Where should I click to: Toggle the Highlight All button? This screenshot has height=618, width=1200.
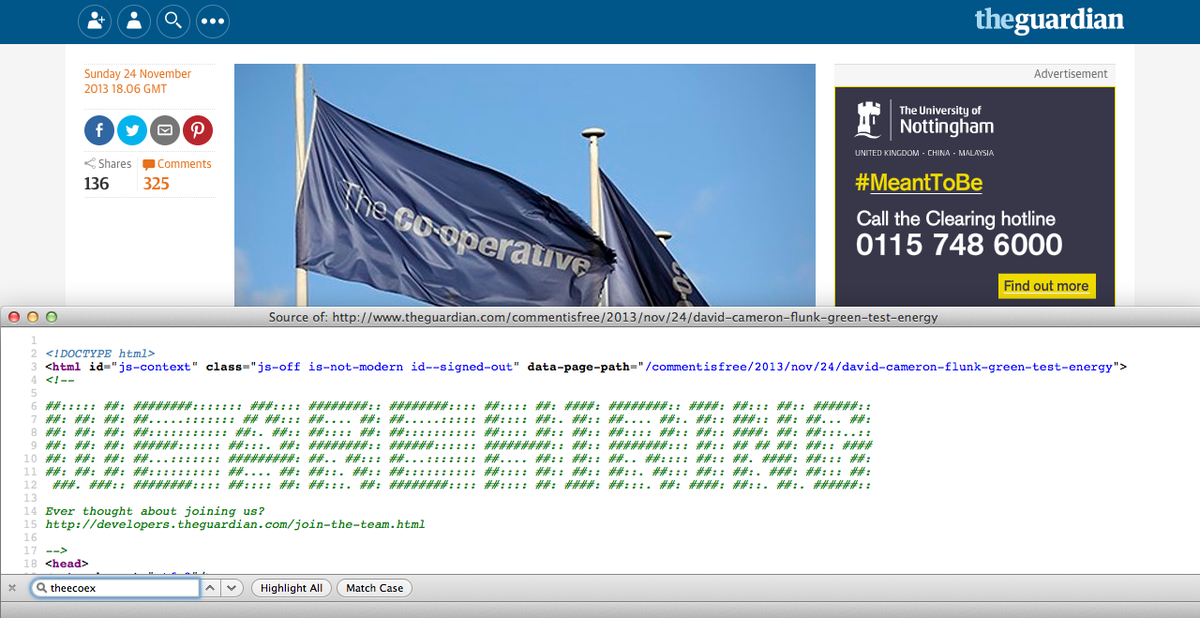coord(291,588)
